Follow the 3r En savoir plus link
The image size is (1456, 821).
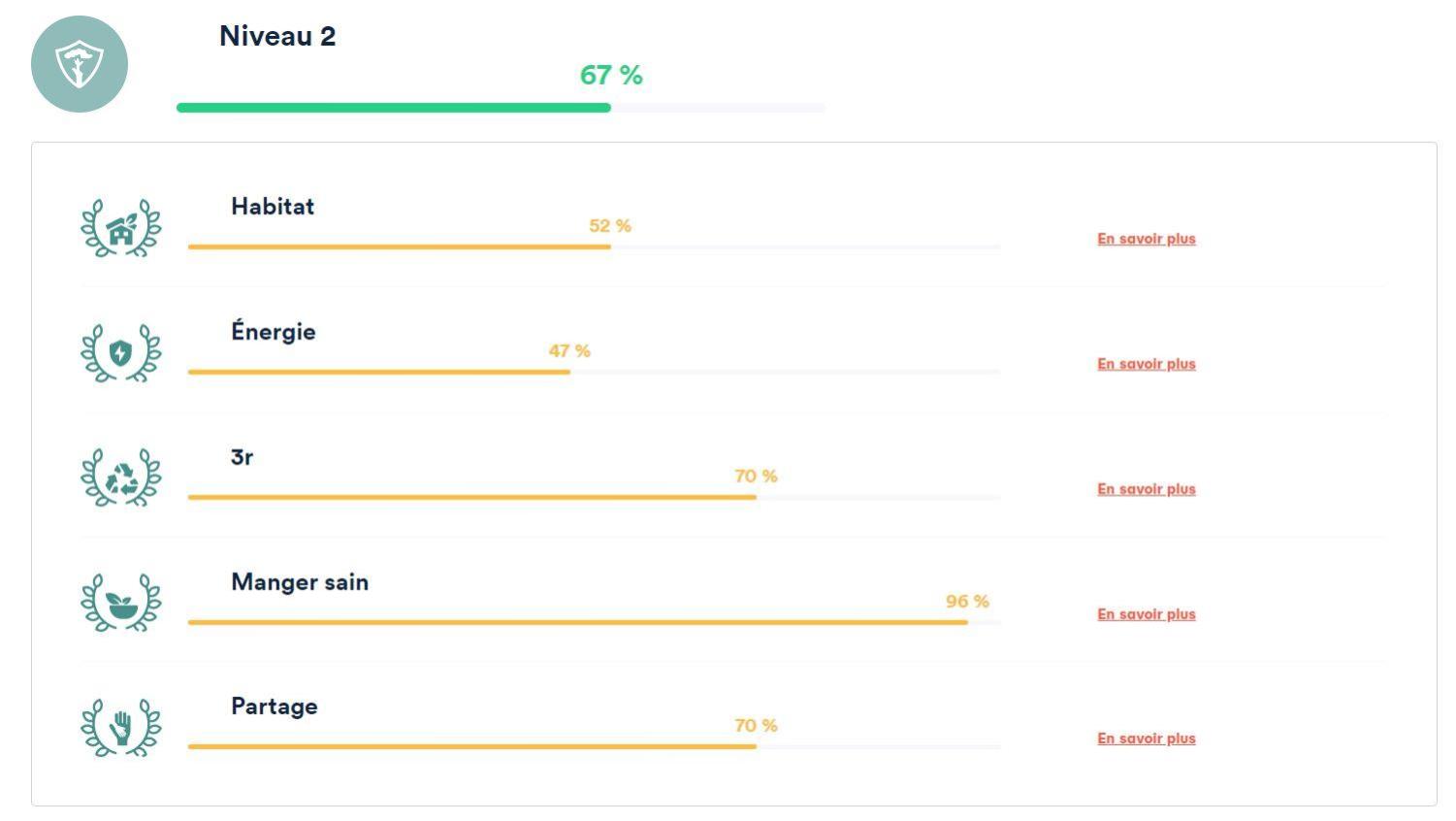(1146, 489)
